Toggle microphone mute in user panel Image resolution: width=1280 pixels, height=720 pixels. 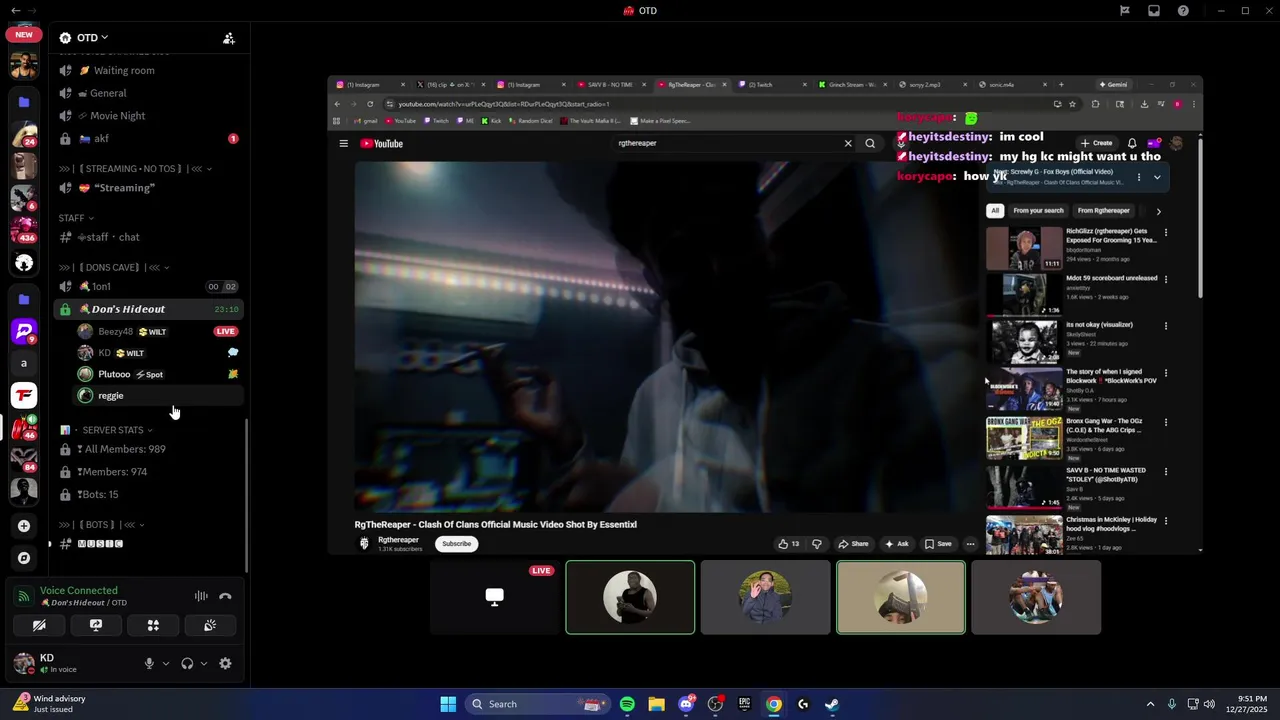coord(149,663)
